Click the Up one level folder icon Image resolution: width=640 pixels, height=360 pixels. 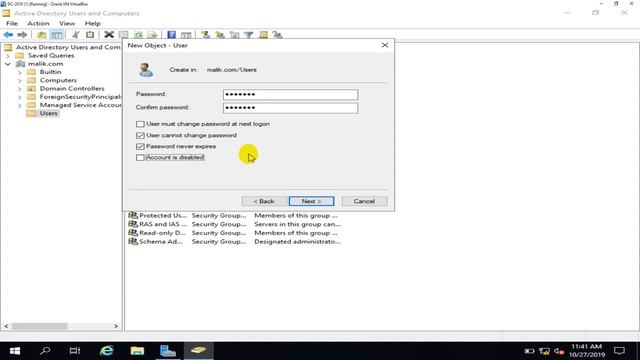coord(42,35)
